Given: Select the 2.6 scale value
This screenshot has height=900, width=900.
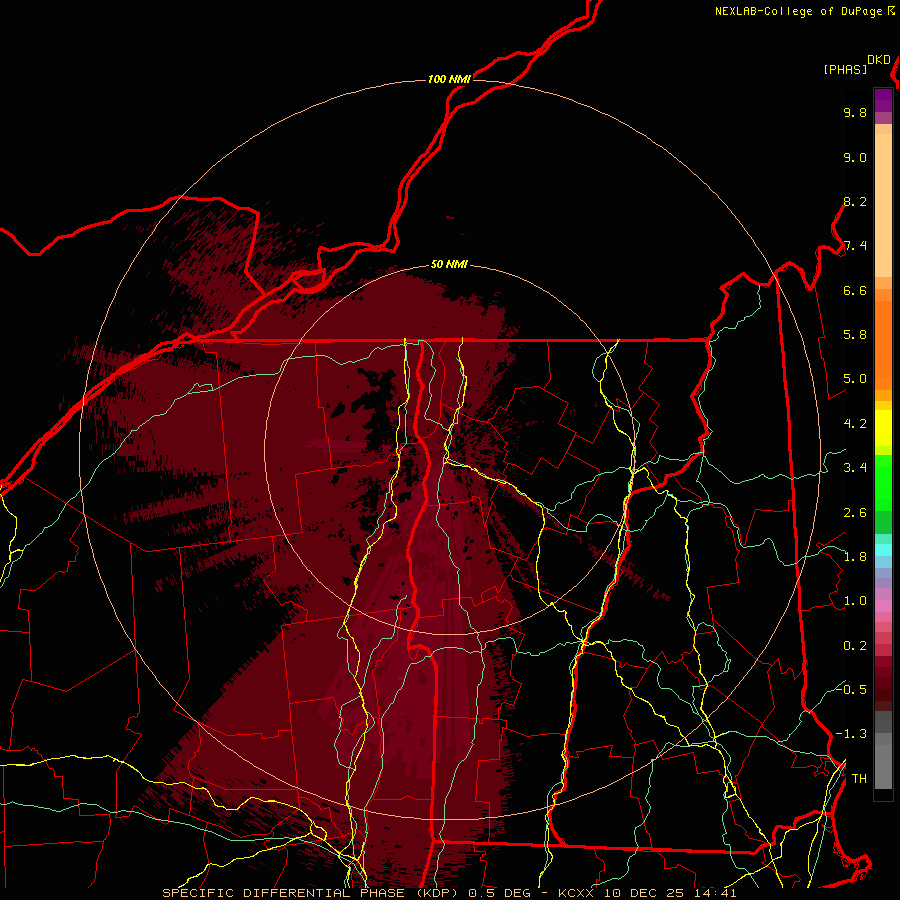Looking at the screenshot, I should coord(855,513).
